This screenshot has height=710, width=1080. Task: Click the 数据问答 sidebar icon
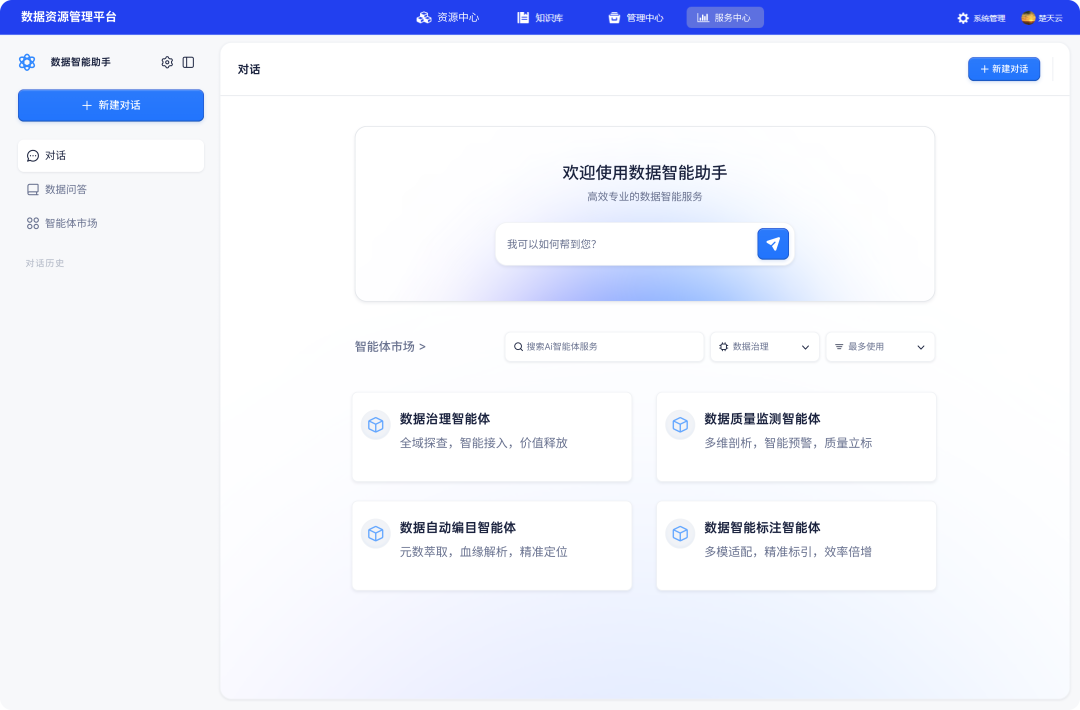[x=32, y=189]
